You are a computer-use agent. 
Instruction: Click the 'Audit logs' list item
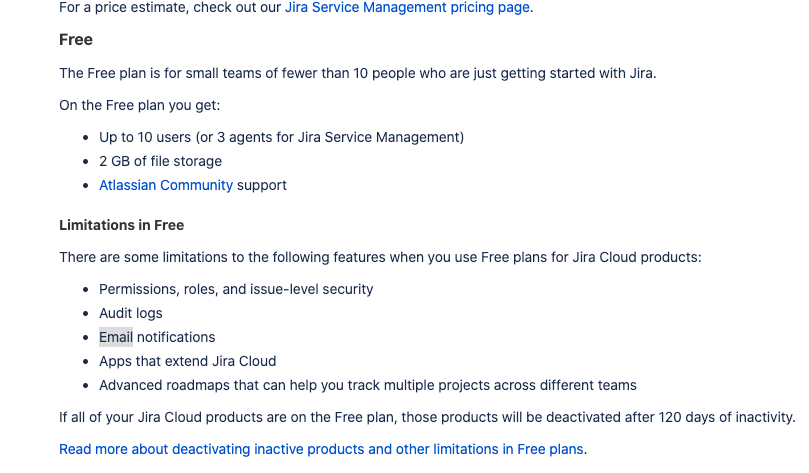pos(131,313)
